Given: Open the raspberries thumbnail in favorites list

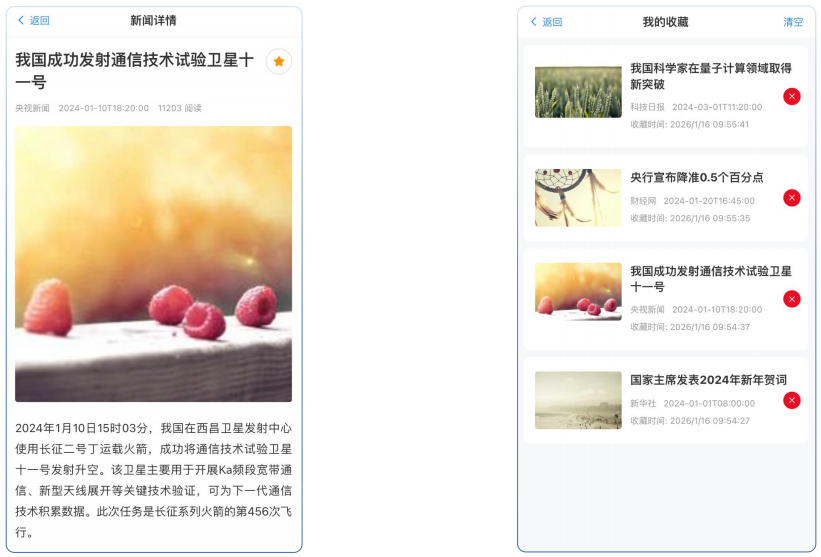Looking at the screenshot, I should point(578,292).
